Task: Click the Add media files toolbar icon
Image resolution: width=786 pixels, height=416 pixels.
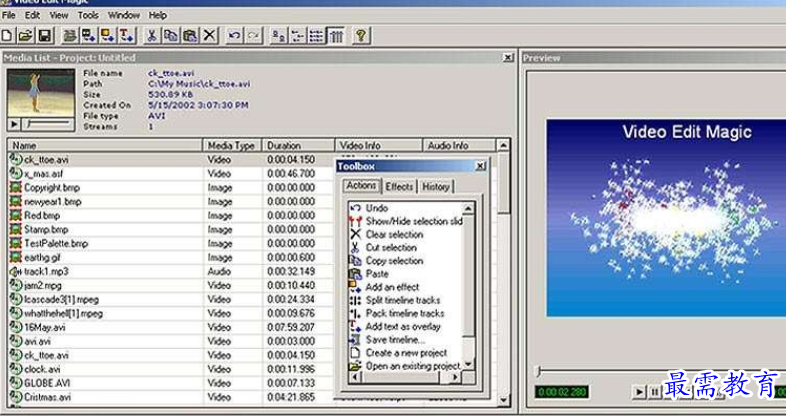Action: 70,36
